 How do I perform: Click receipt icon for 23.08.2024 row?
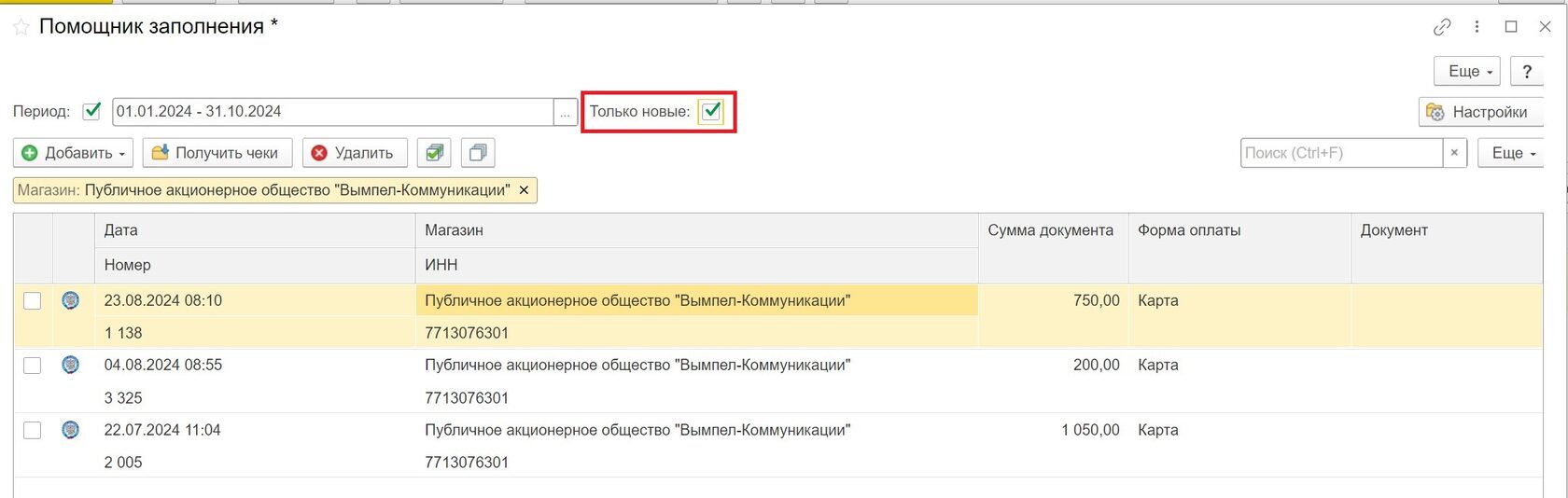pyautogui.click(x=70, y=300)
